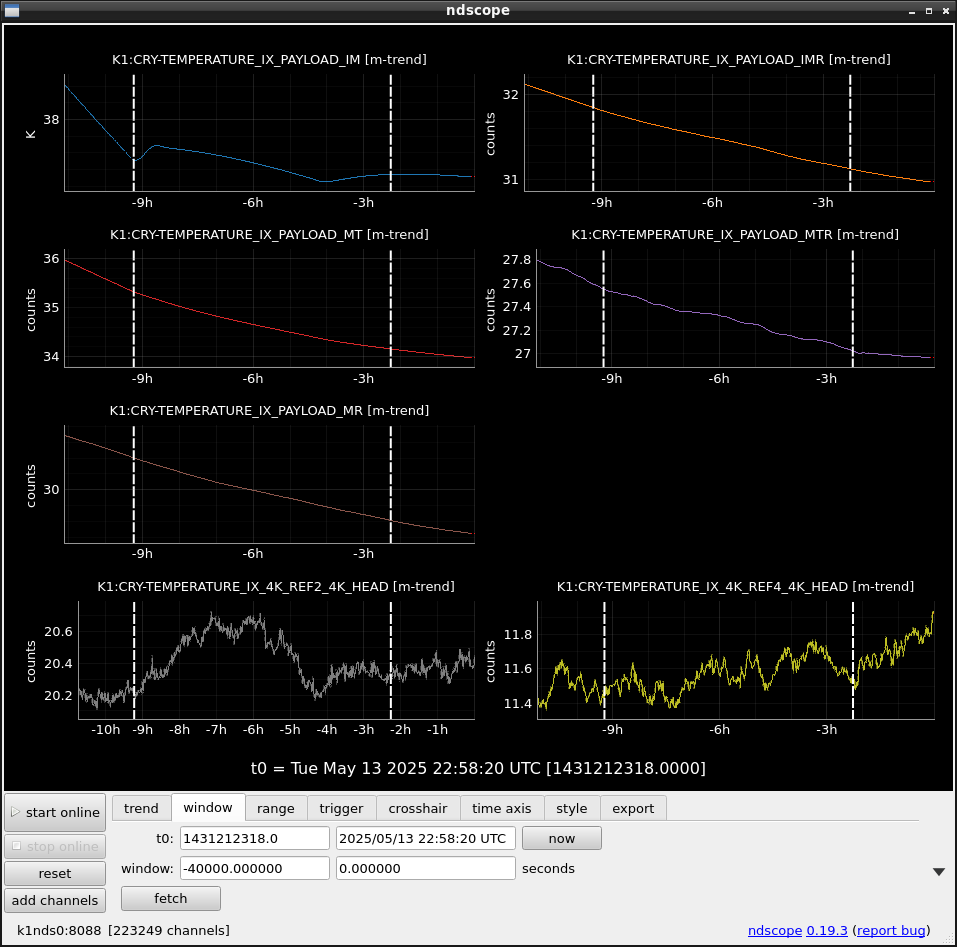The width and height of the screenshot is (957, 947).
Task: Click the PAYLOAD_IM plot title
Action: tap(269, 60)
